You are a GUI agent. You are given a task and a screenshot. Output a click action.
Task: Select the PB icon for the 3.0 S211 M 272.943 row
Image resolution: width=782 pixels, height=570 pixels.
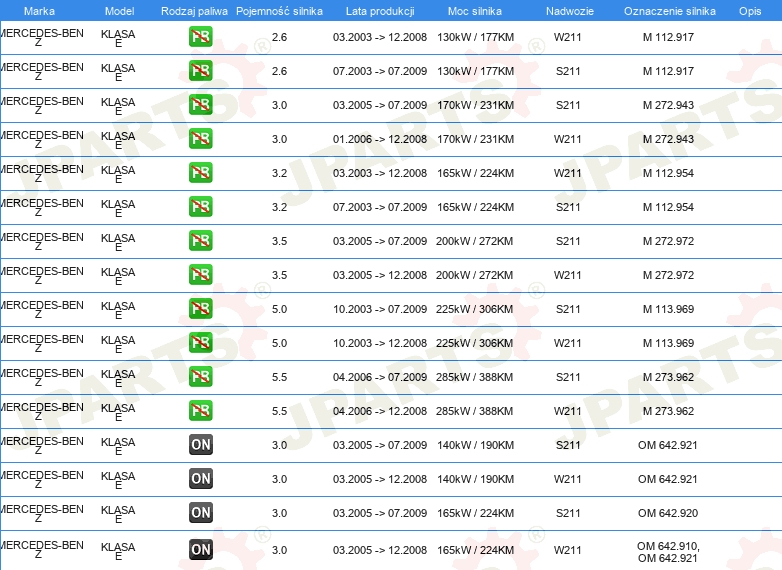(200, 105)
